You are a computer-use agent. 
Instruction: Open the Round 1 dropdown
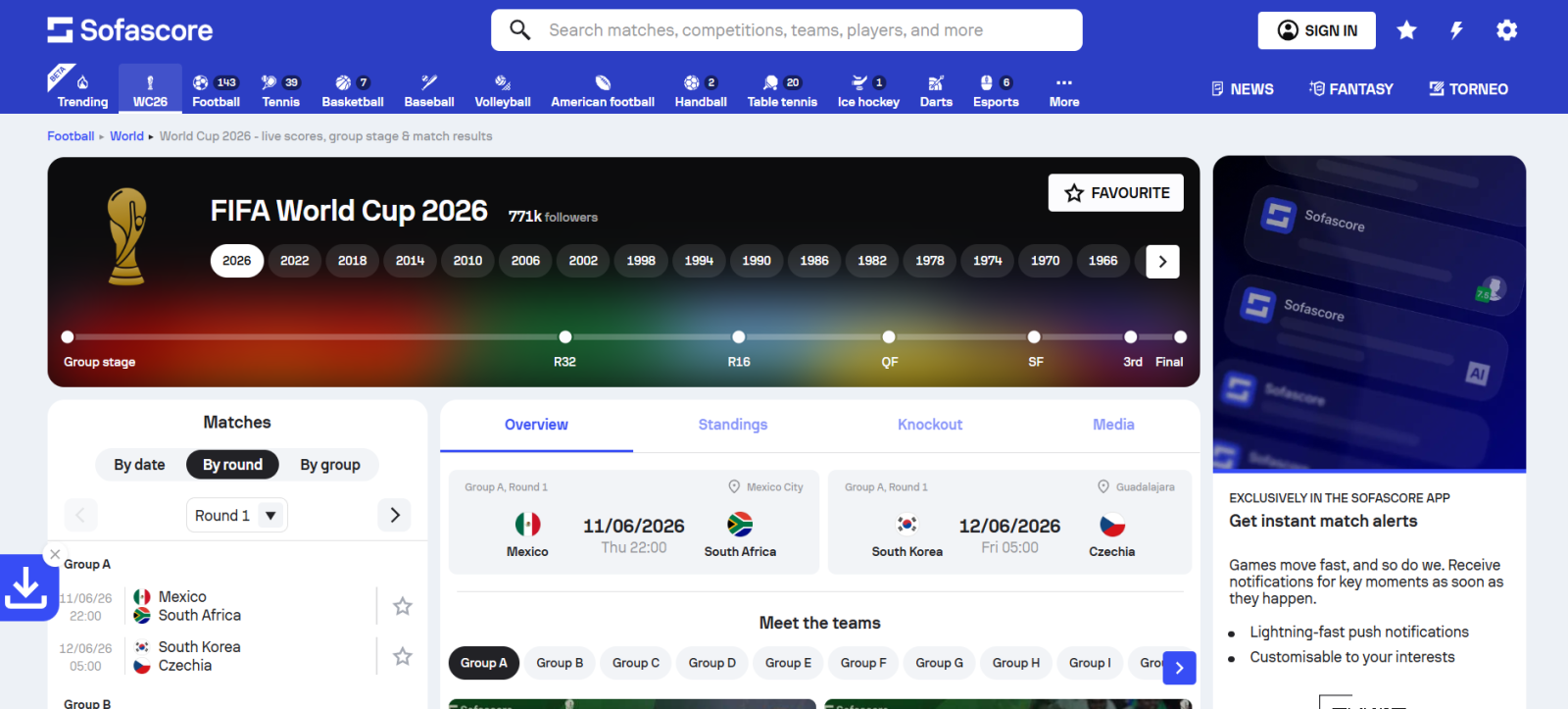tap(236, 515)
